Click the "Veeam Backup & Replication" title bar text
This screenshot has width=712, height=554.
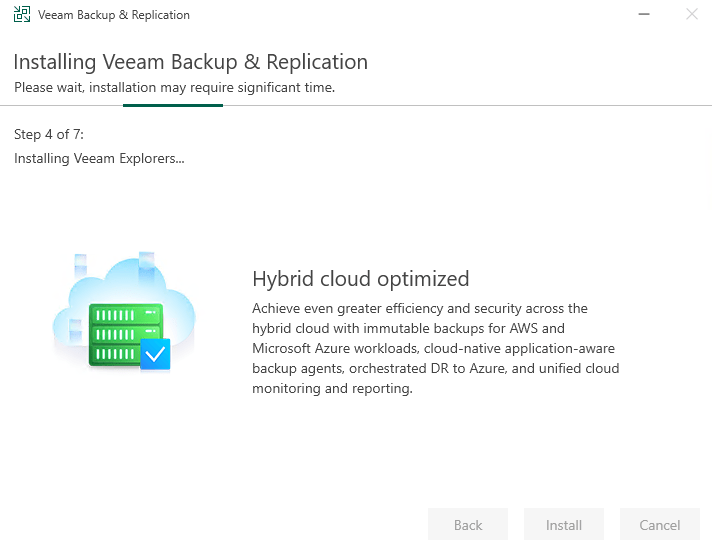(113, 15)
